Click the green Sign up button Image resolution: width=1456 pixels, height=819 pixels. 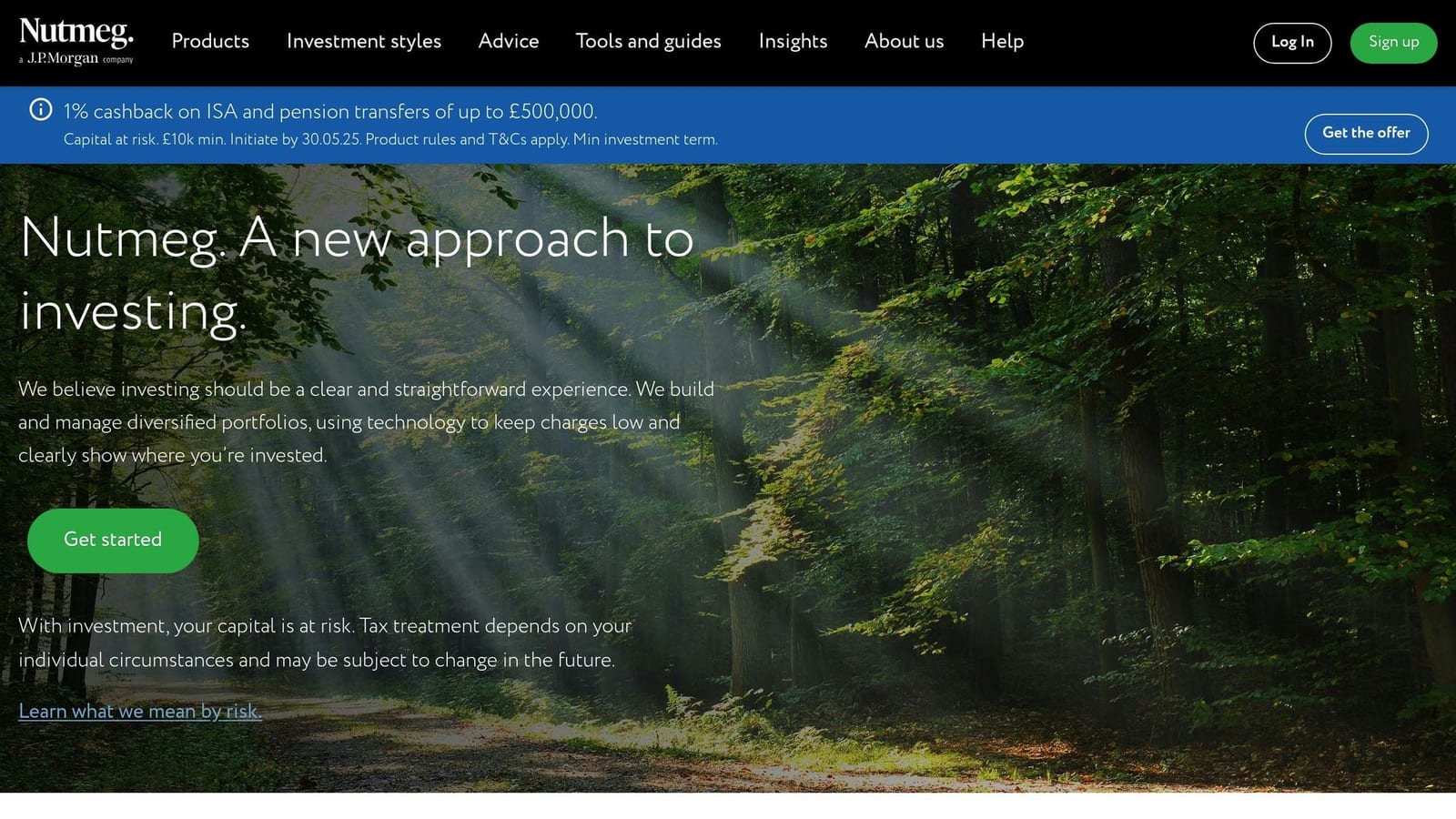[x=1394, y=43]
